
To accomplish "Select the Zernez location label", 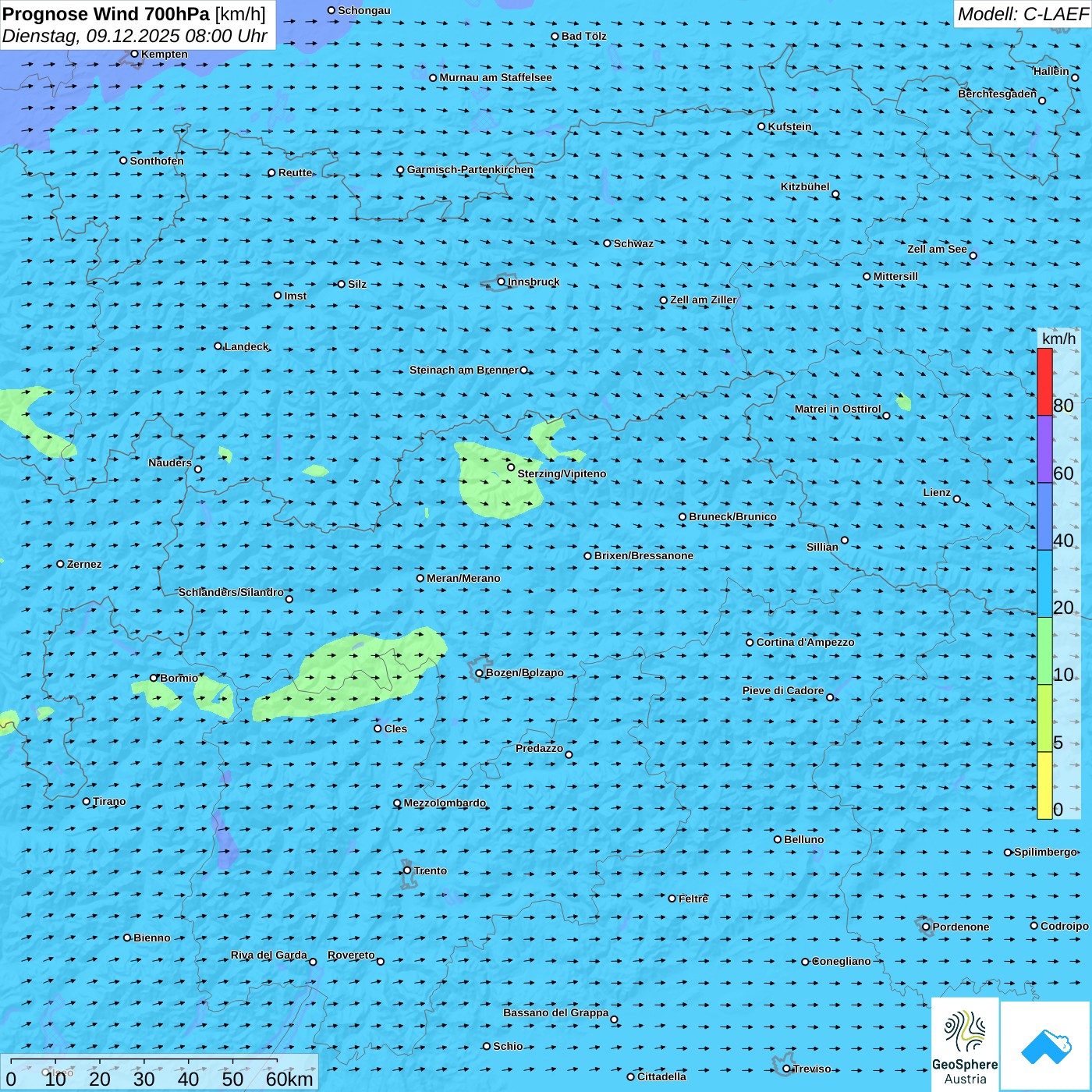I will tap(84, 564).
